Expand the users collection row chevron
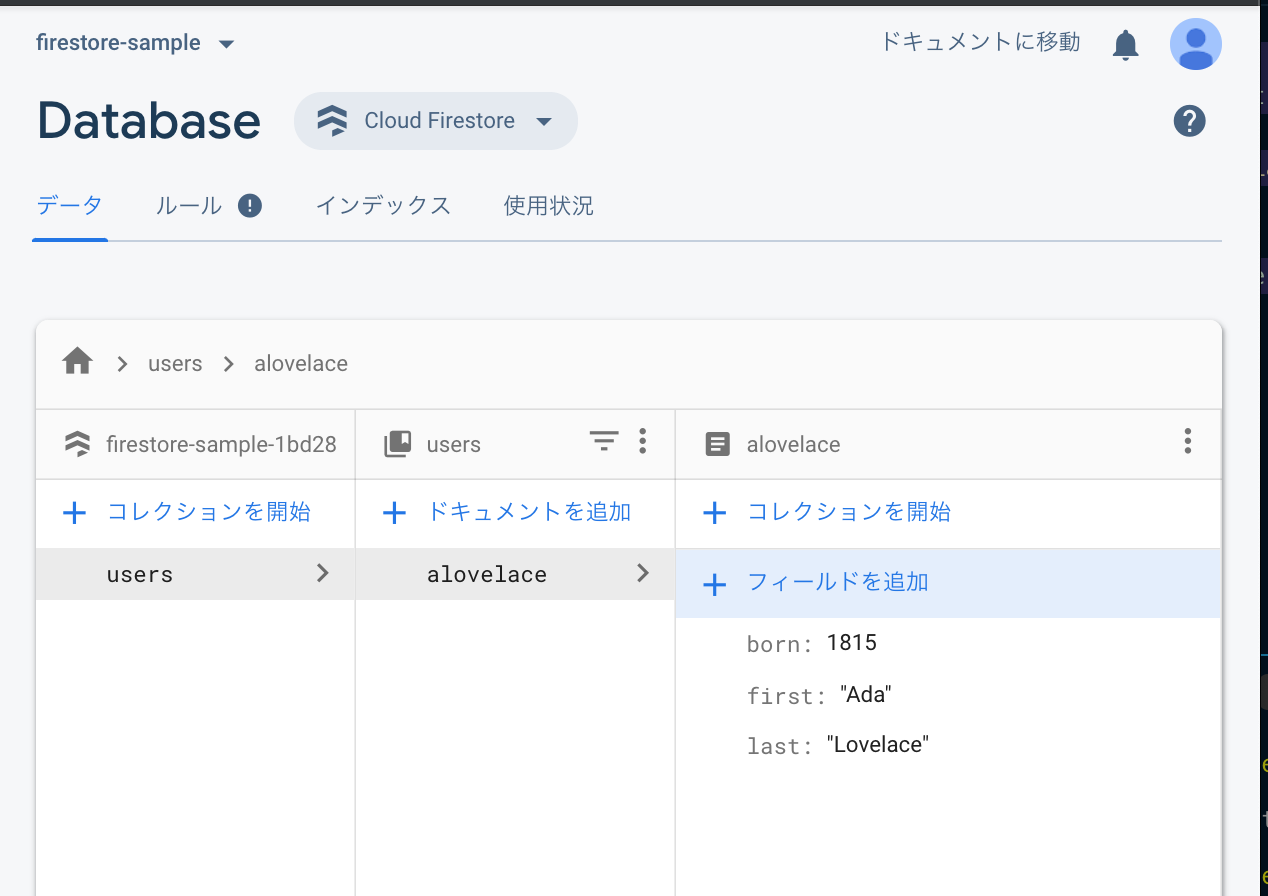The width and height of the screenshot is (1268, 896). tap(323, 573)
